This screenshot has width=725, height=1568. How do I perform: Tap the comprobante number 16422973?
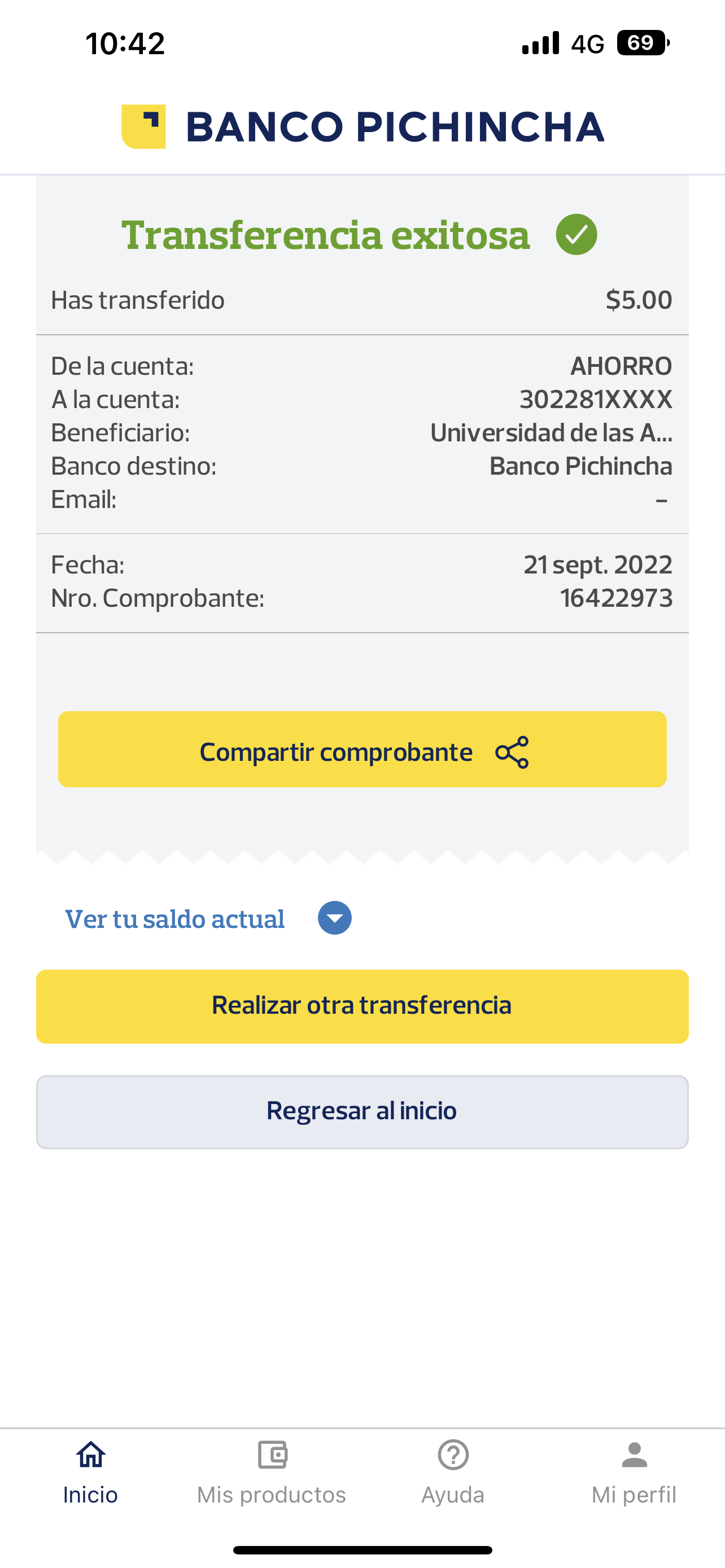click(616, 598)
